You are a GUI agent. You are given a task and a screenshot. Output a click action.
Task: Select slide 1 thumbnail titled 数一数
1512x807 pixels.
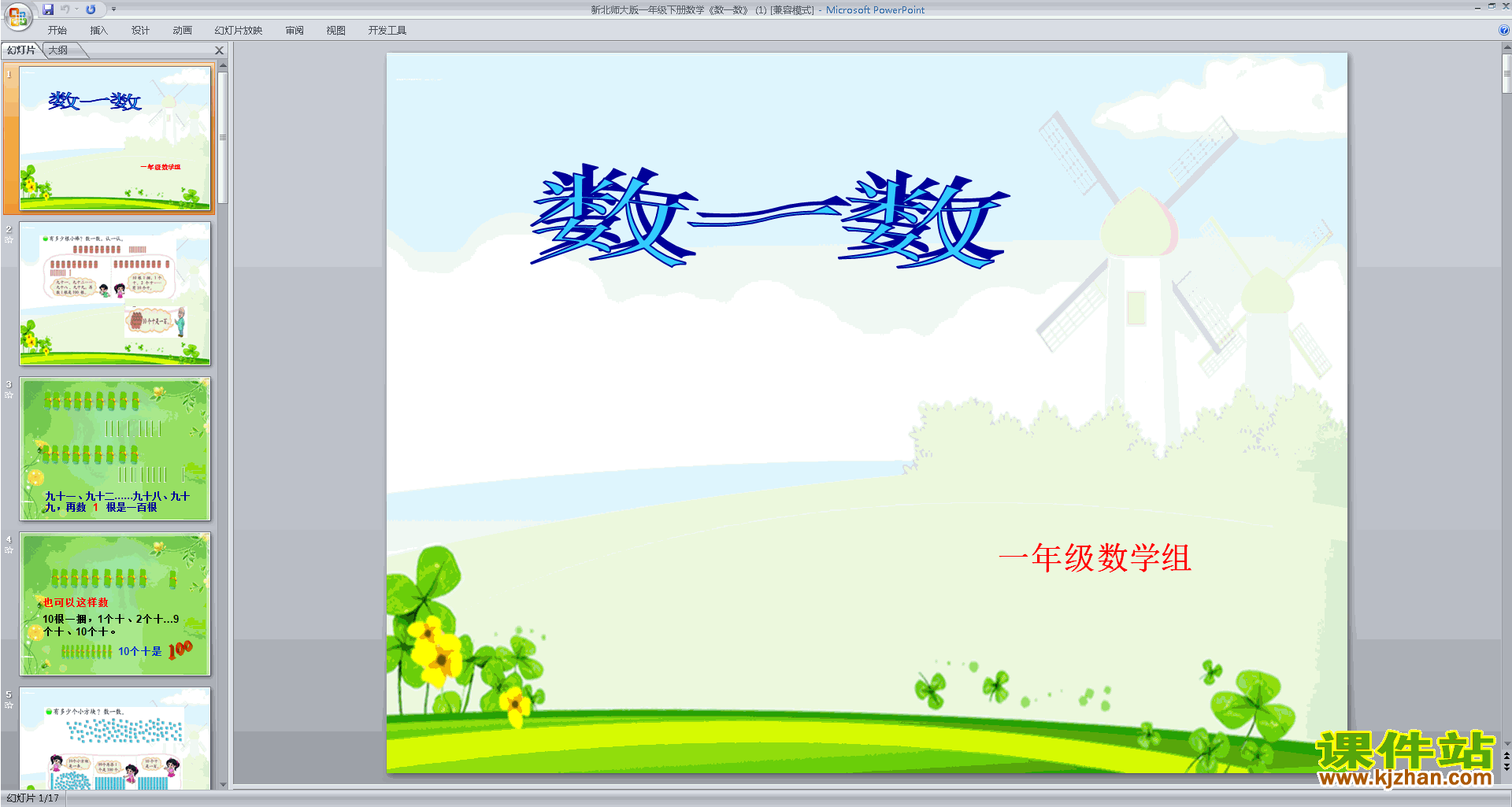click(x=115, y=139)
